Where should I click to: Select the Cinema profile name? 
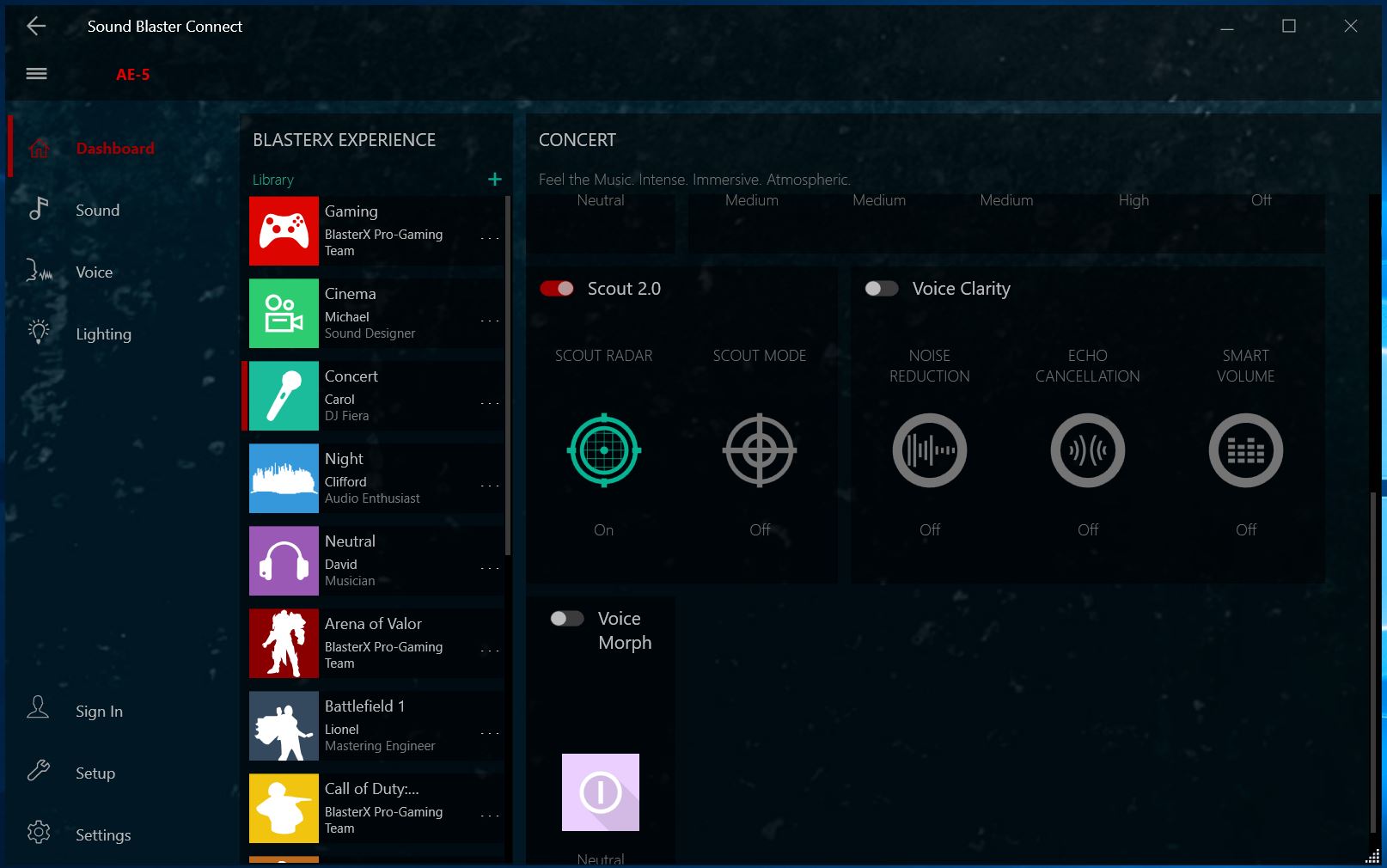(x=350, y=294)
